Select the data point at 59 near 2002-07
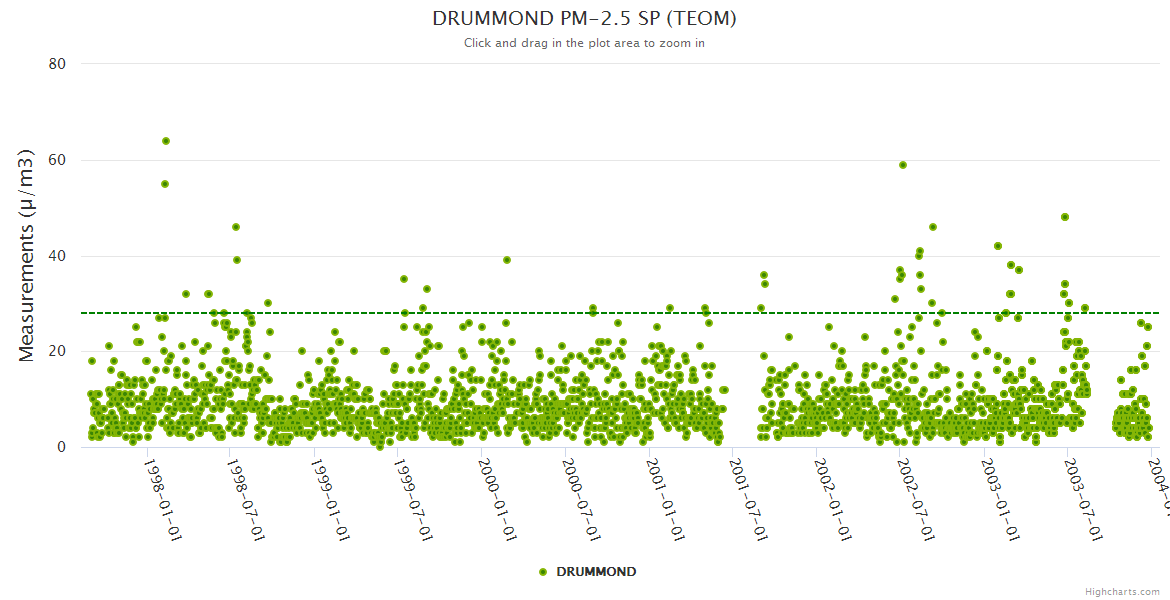Screen dimensions: 1170x600 click(x=903, y=165)
